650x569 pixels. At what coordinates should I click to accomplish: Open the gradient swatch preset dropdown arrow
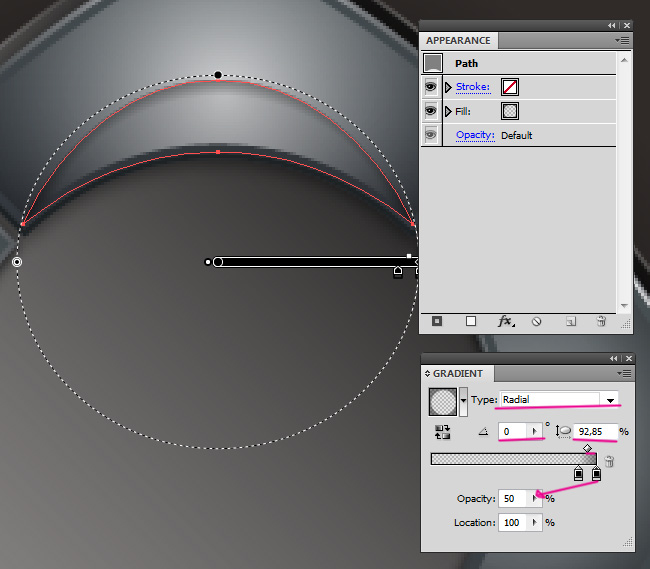point(463,401)
